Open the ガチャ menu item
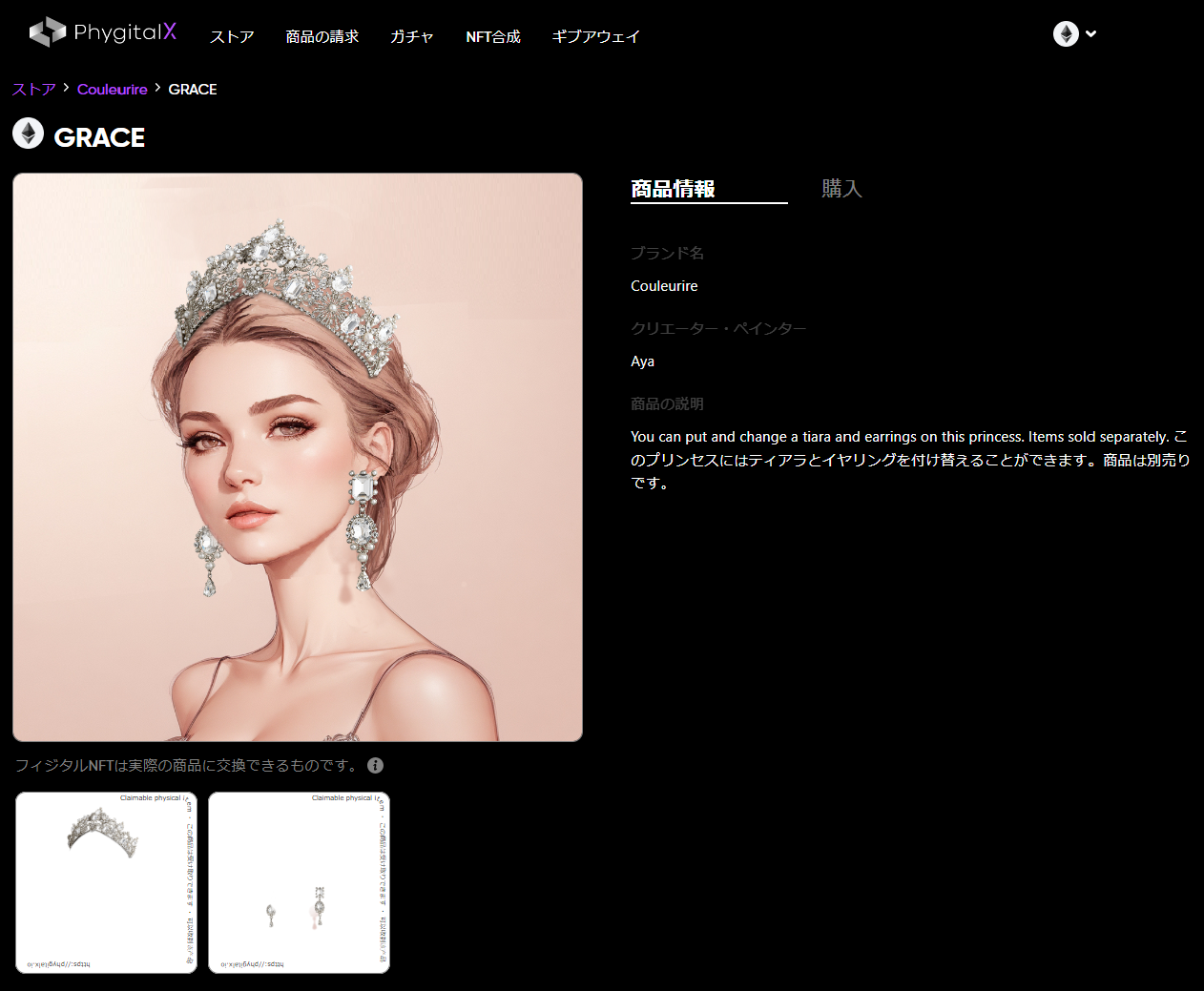 pyautogui.click(x=412, y=36)
